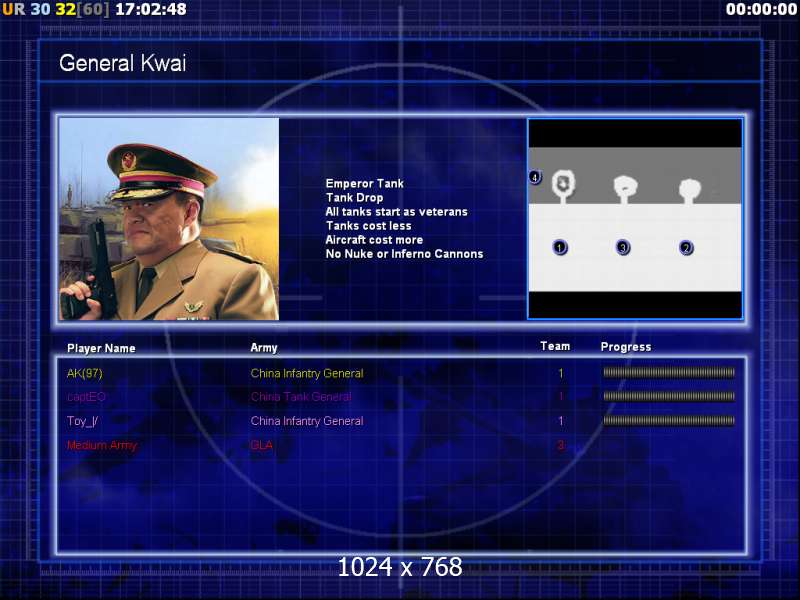Viewport: 800px width, 600px height.
Task: Click the 00:00:00 timer
Action: pyautogui.click(x=761, y=9)
